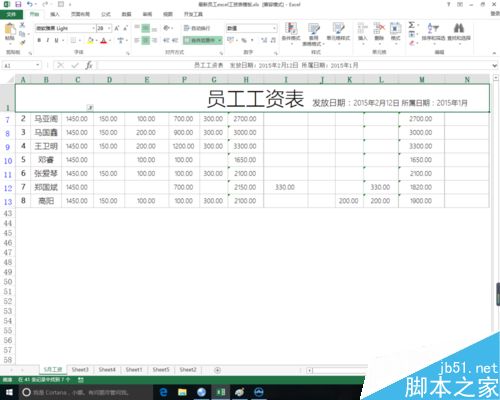This screenshot has width=500, height=400.
Task: Toggle bold formatting
Action: point(39,40)
